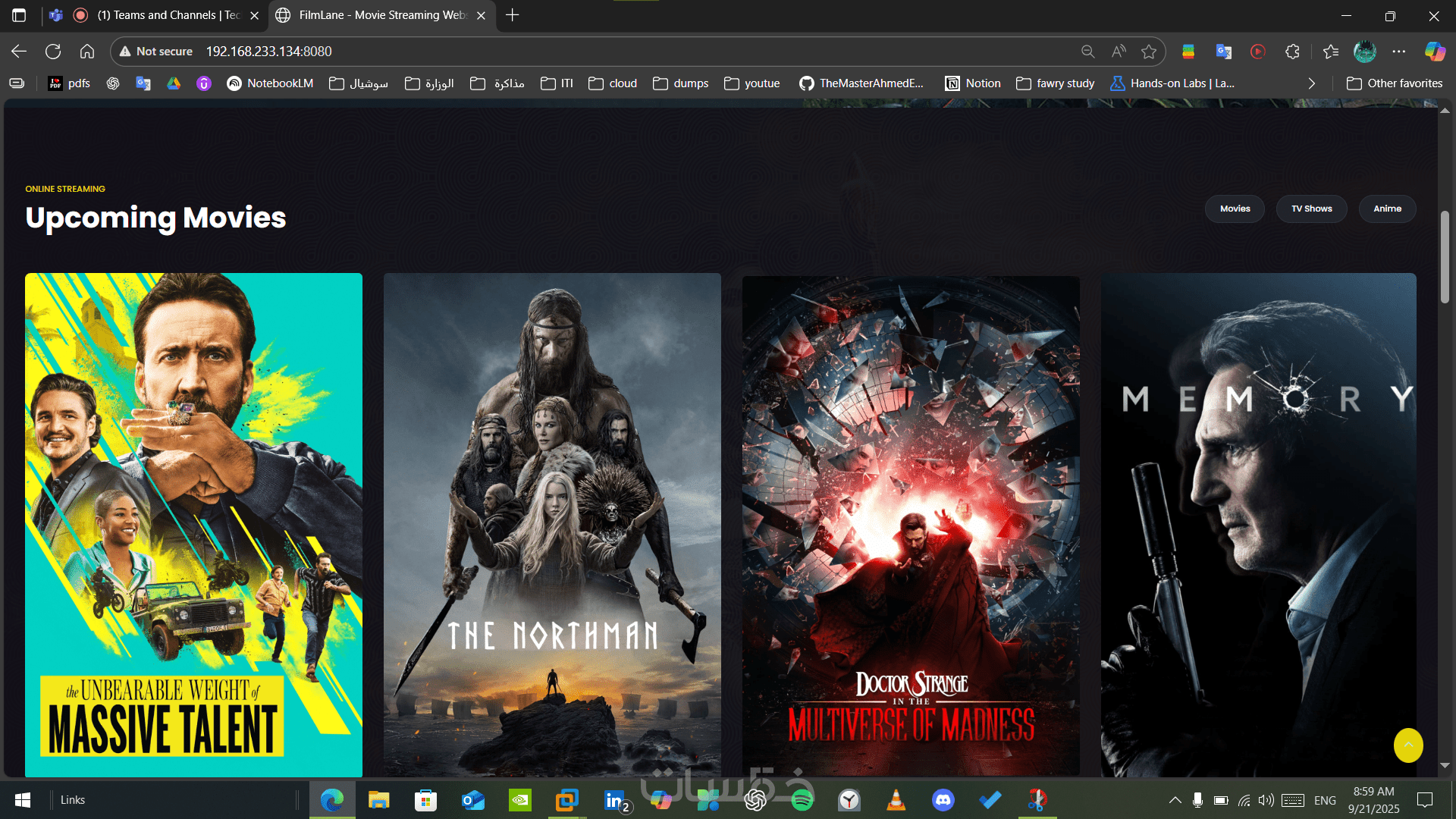The height and width of the screenshot is (819, 1456).
Task: Open Discord from the taskbar
Action: [x=943, y=800]
